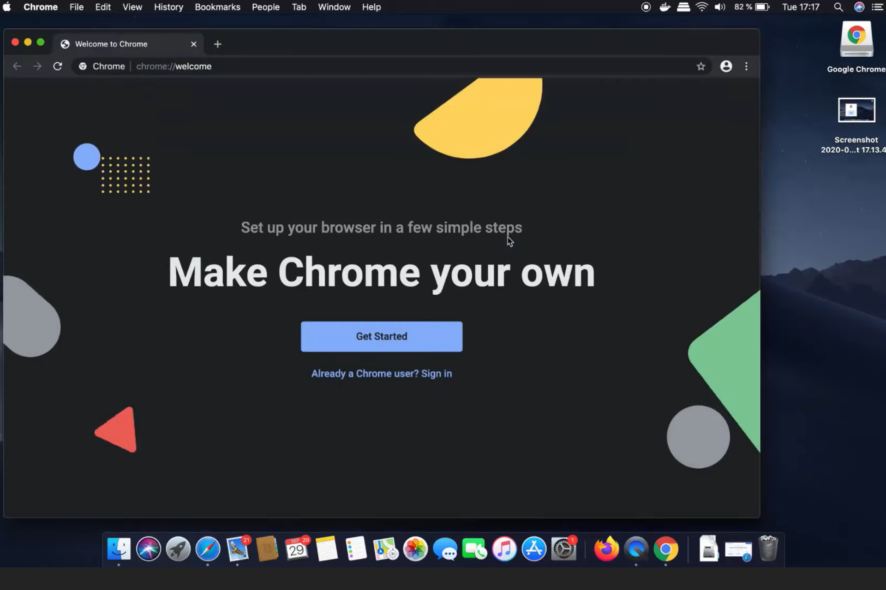The image size is (886, 590).
Task: Open the File menu
Action: click(76, 7)
